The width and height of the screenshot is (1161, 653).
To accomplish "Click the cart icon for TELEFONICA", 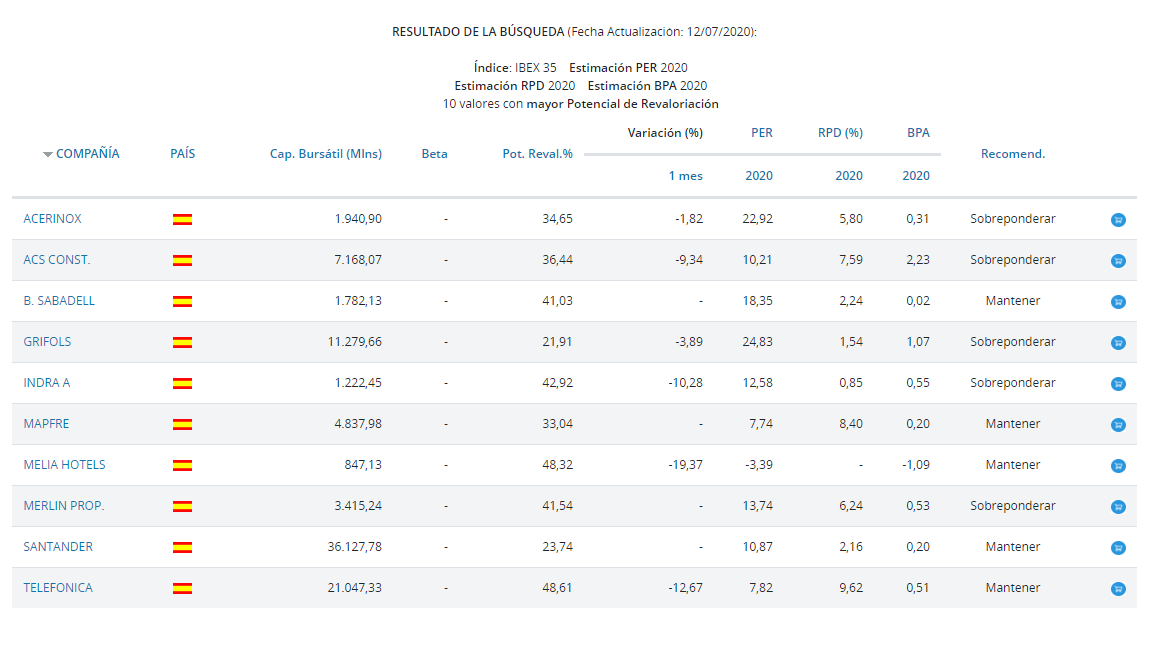I will point(1118,589).
